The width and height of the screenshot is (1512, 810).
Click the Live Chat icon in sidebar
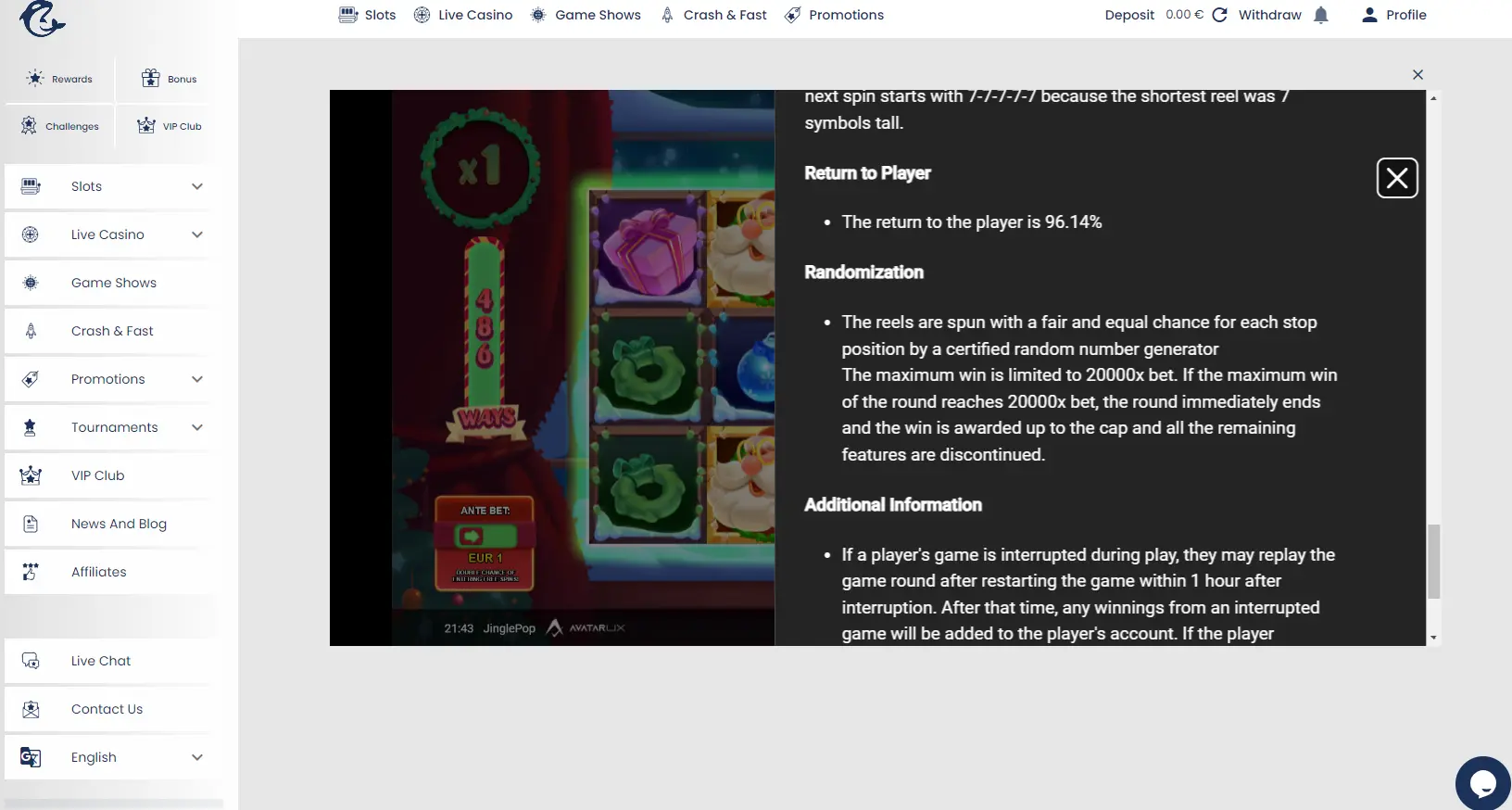tap(31, 661)
